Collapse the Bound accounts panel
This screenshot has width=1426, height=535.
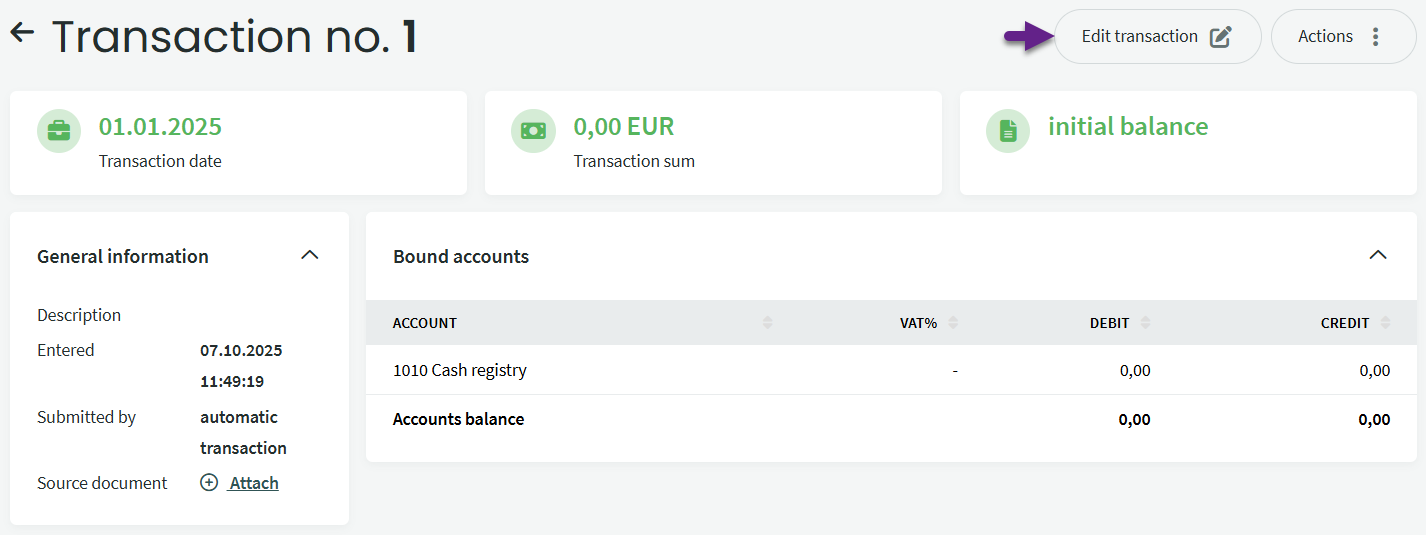[1378, 255]
